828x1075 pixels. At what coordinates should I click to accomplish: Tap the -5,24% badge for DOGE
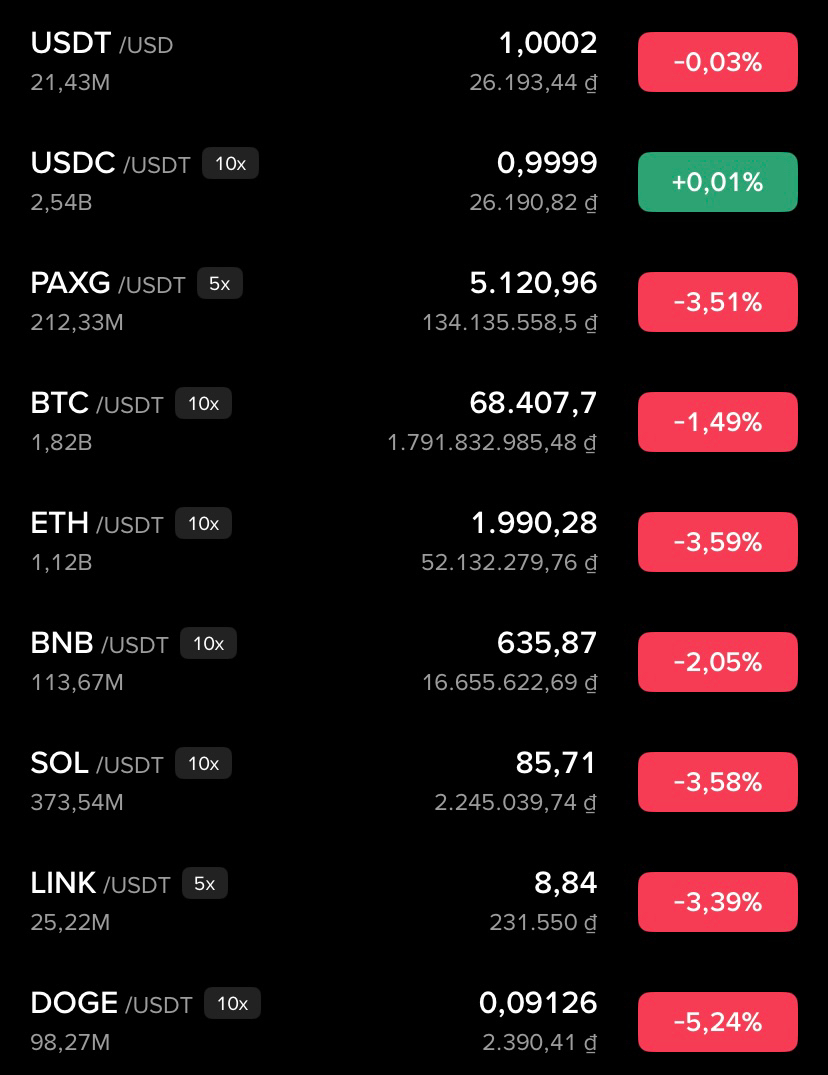[718, 1022]
